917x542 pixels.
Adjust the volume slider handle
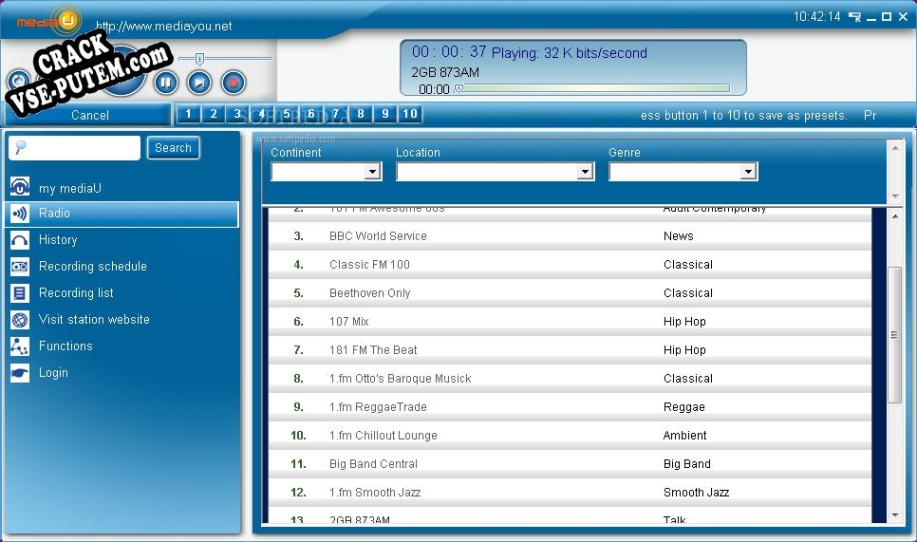coord(199,58)
